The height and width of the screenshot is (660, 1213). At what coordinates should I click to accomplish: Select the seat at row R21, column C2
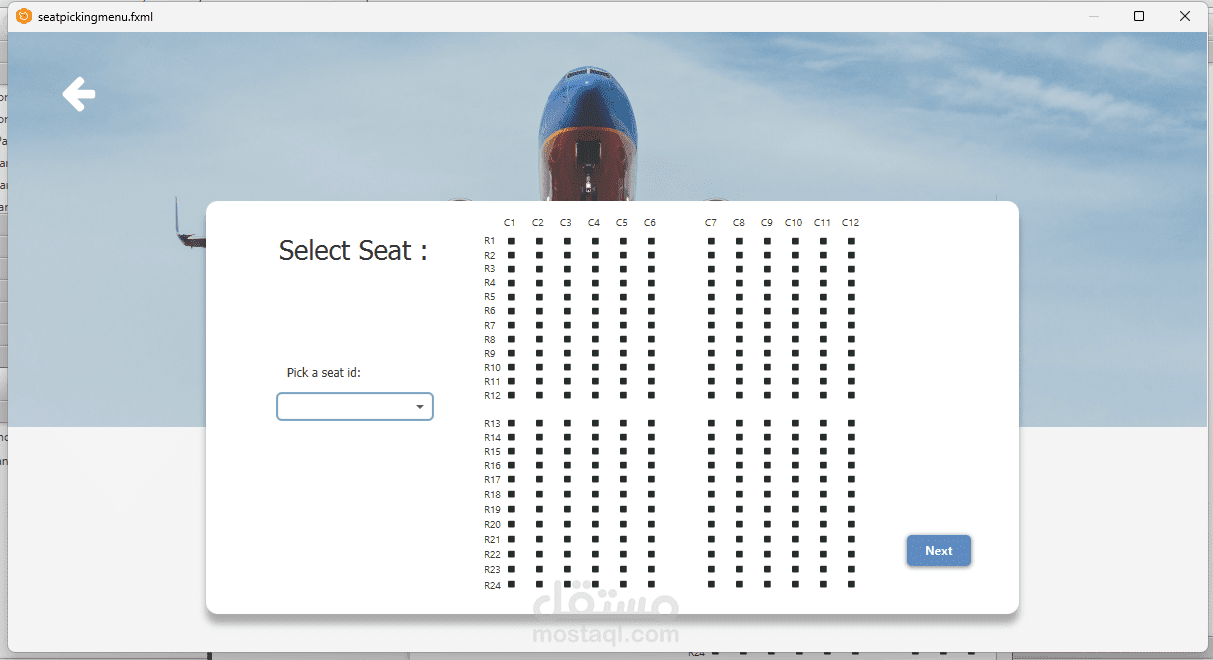click(x=539, y=539)
